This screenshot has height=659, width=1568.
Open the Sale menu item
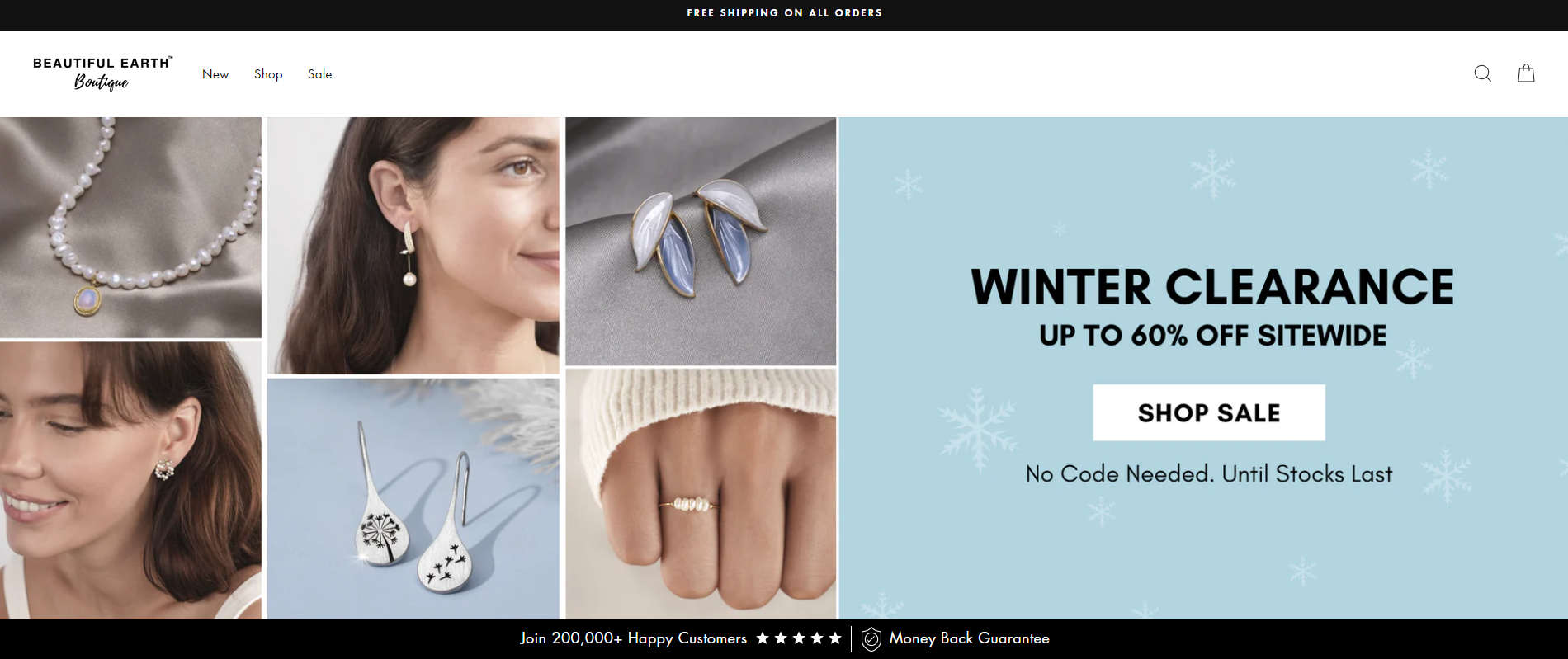[319, 74]
